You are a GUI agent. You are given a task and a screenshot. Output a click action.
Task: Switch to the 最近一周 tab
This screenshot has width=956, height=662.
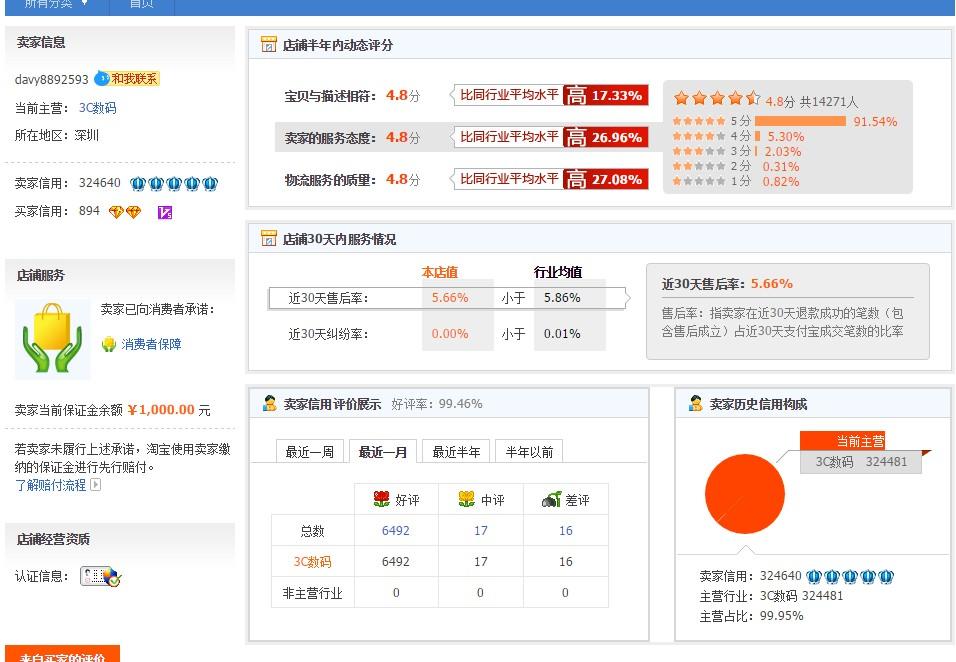[310, 451]
